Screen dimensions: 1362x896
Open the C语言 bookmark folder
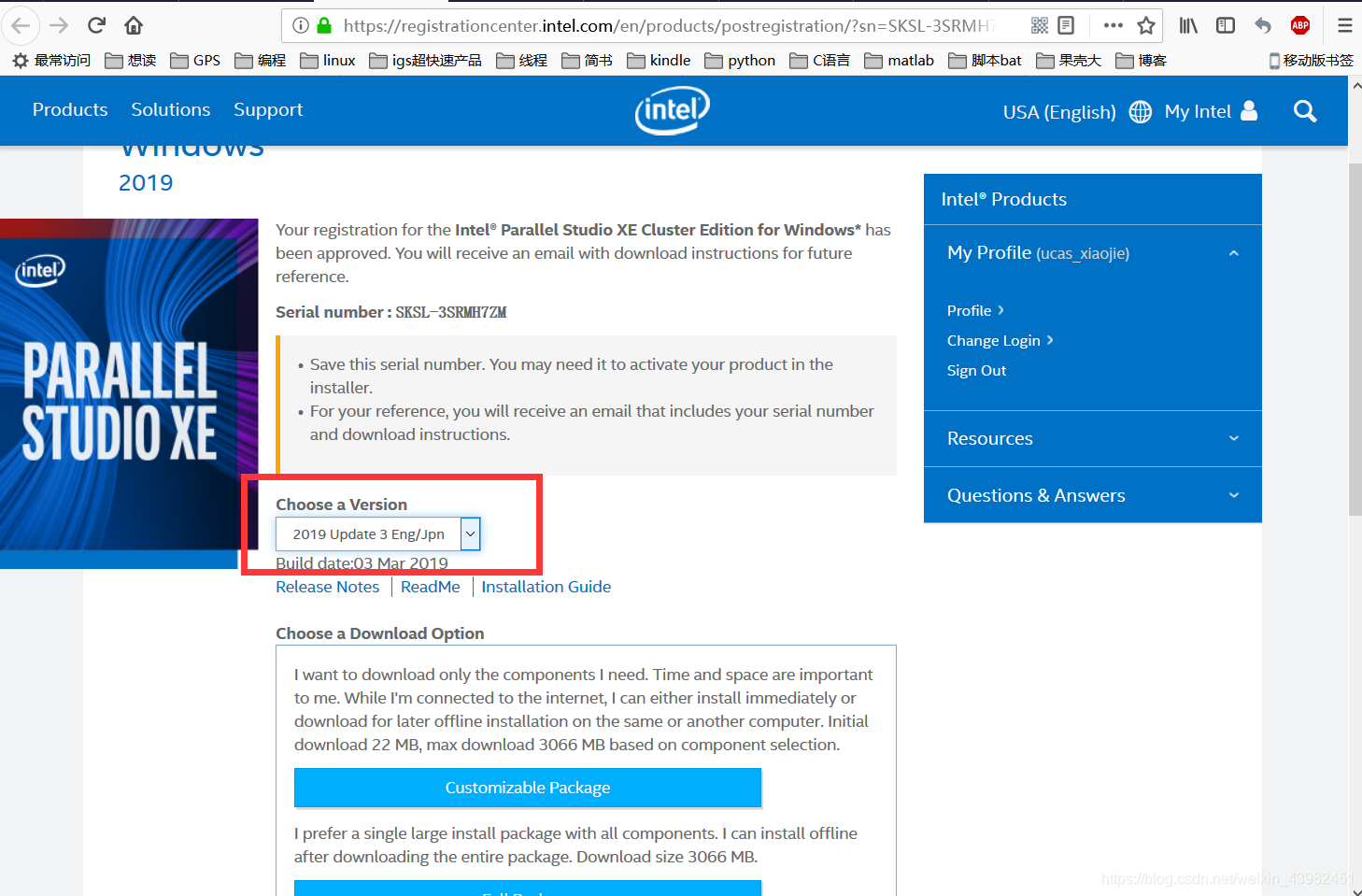click(820, 61)
